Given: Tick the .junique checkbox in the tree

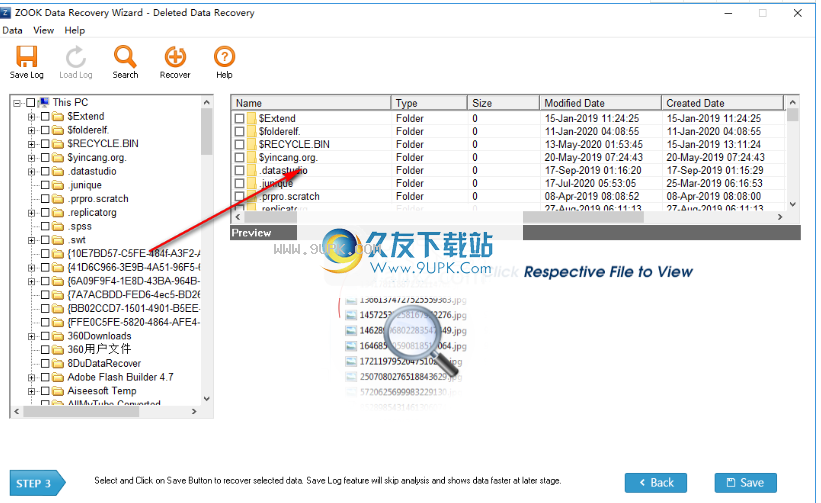Looking at the screenshot, I should pyautogui.click(x=45, y=185).
